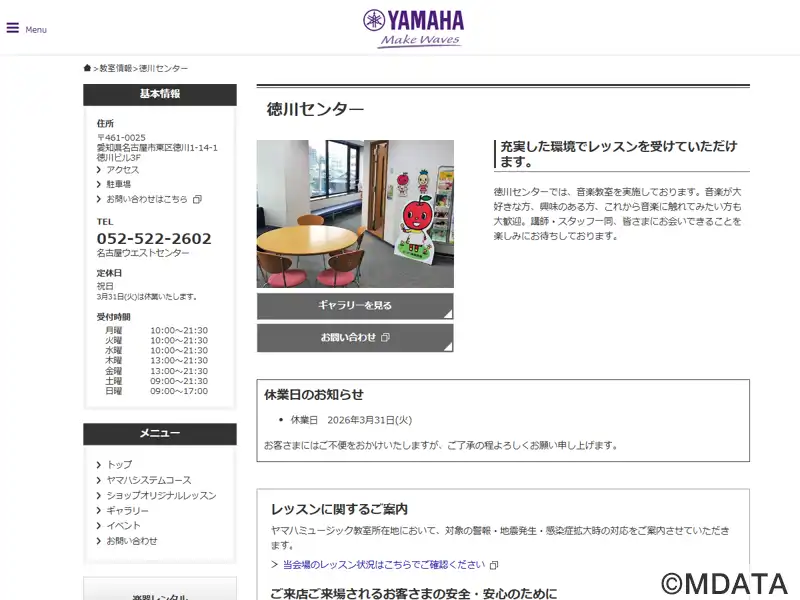Click external-window icon beside お問い合わせはこちら

click(x=197, y=199)
